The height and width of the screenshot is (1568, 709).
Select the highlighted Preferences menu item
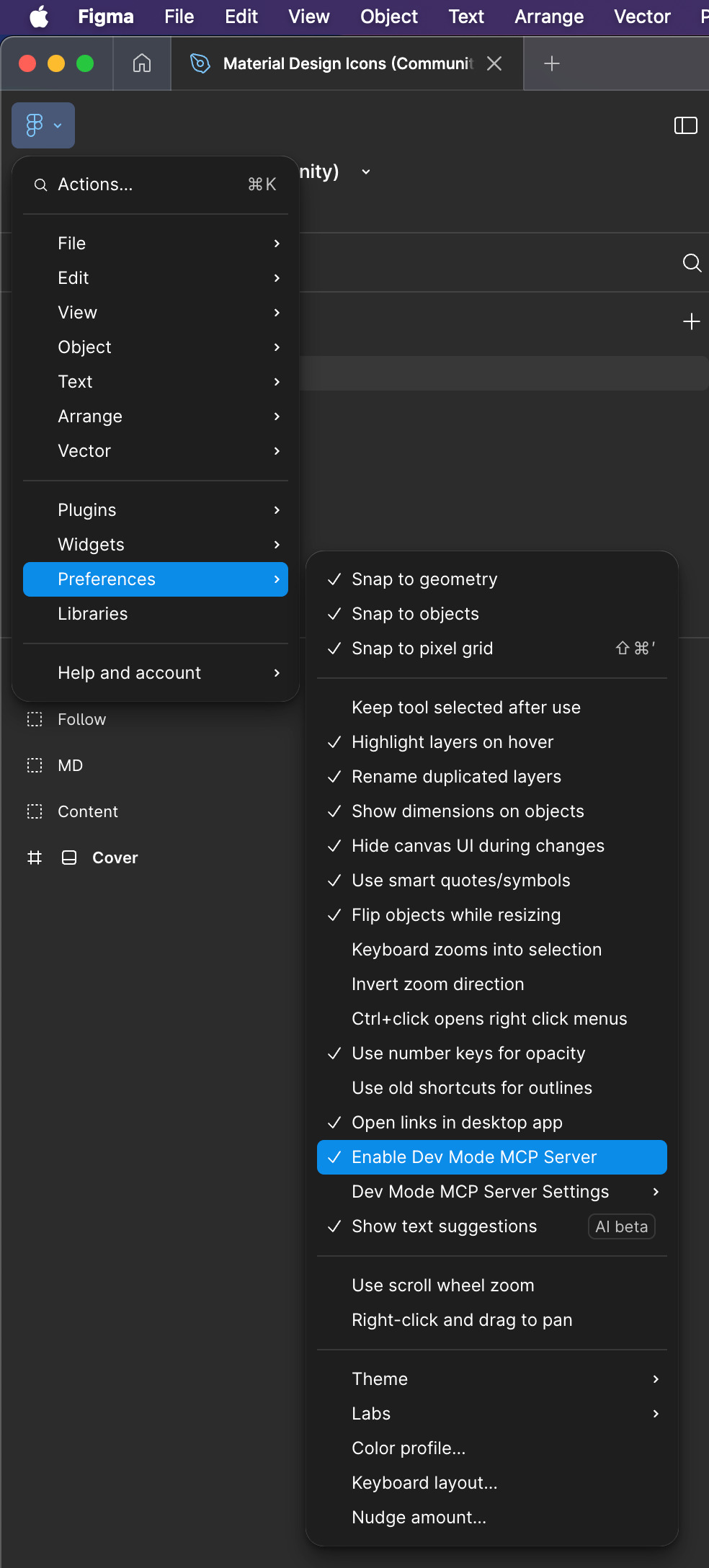[156, 579]
